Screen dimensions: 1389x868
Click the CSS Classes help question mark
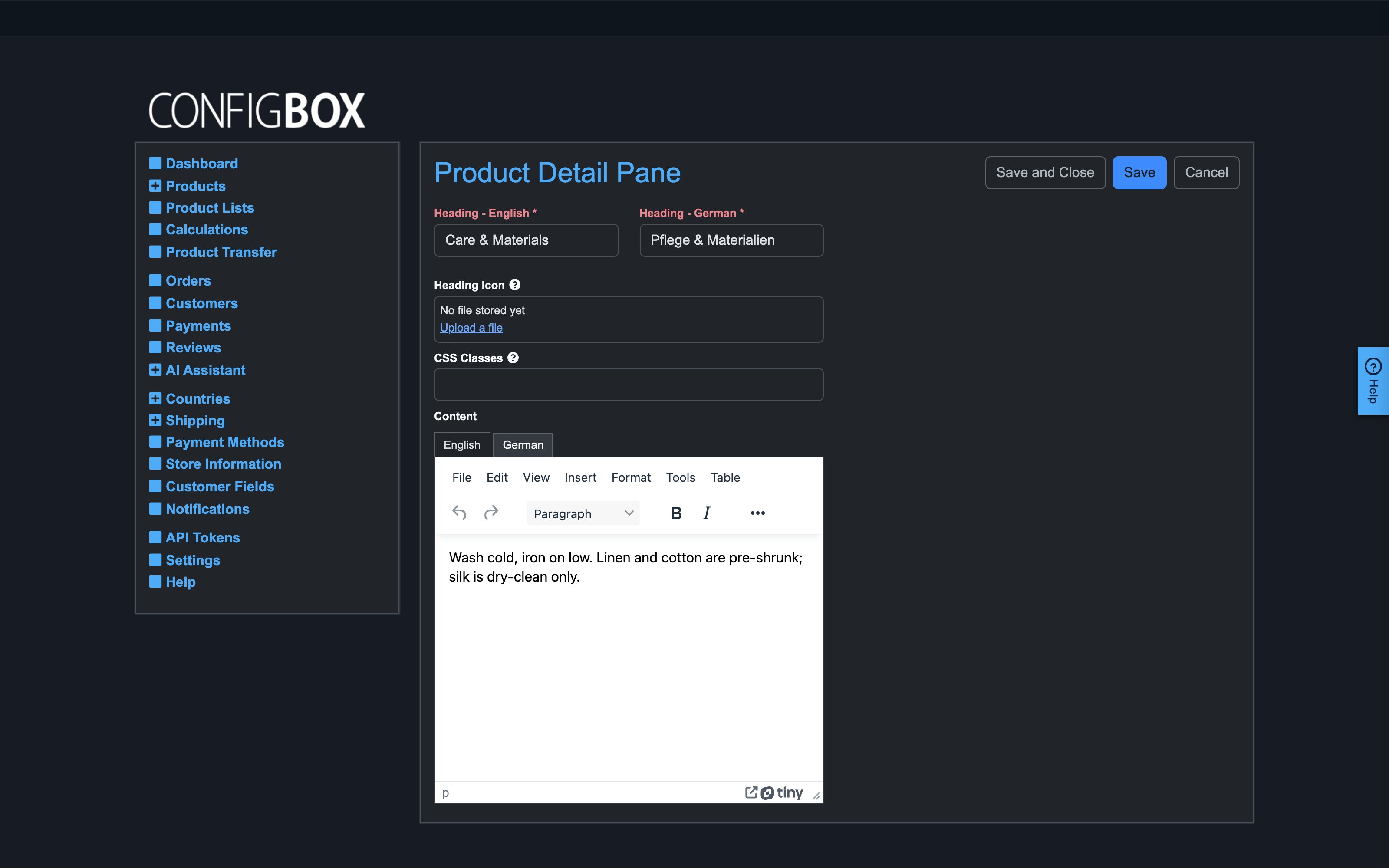(x=513, y=358)
